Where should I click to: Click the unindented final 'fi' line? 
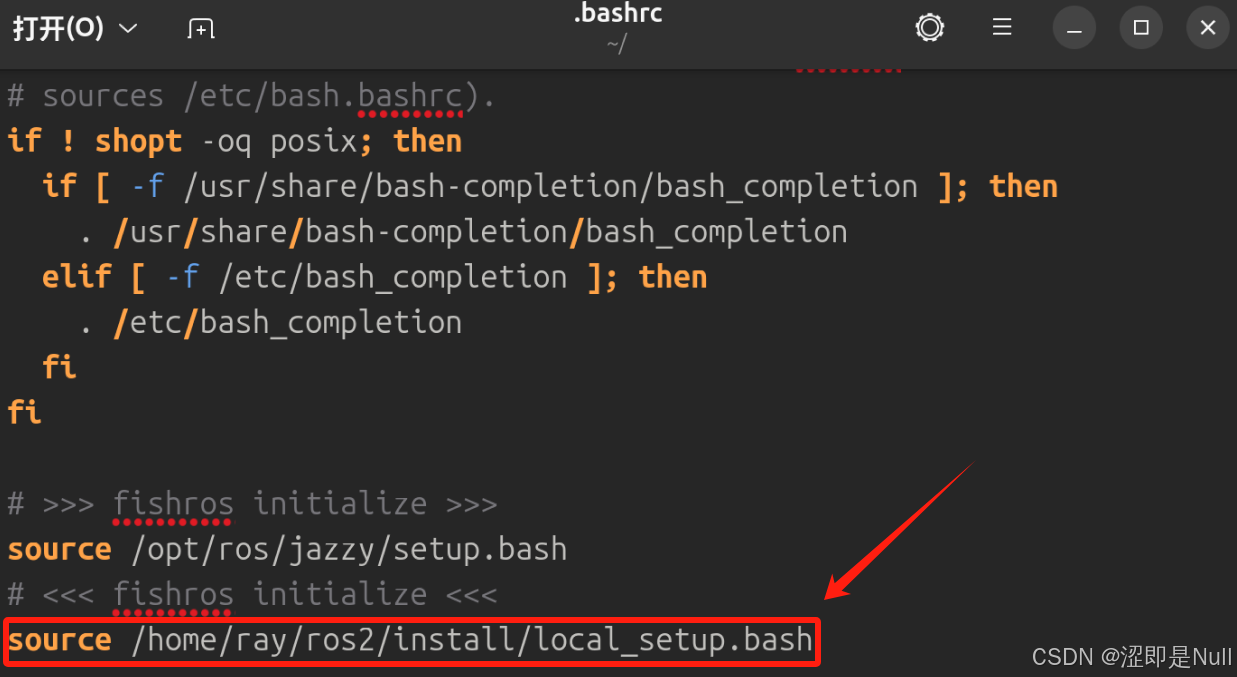[24, 412]
